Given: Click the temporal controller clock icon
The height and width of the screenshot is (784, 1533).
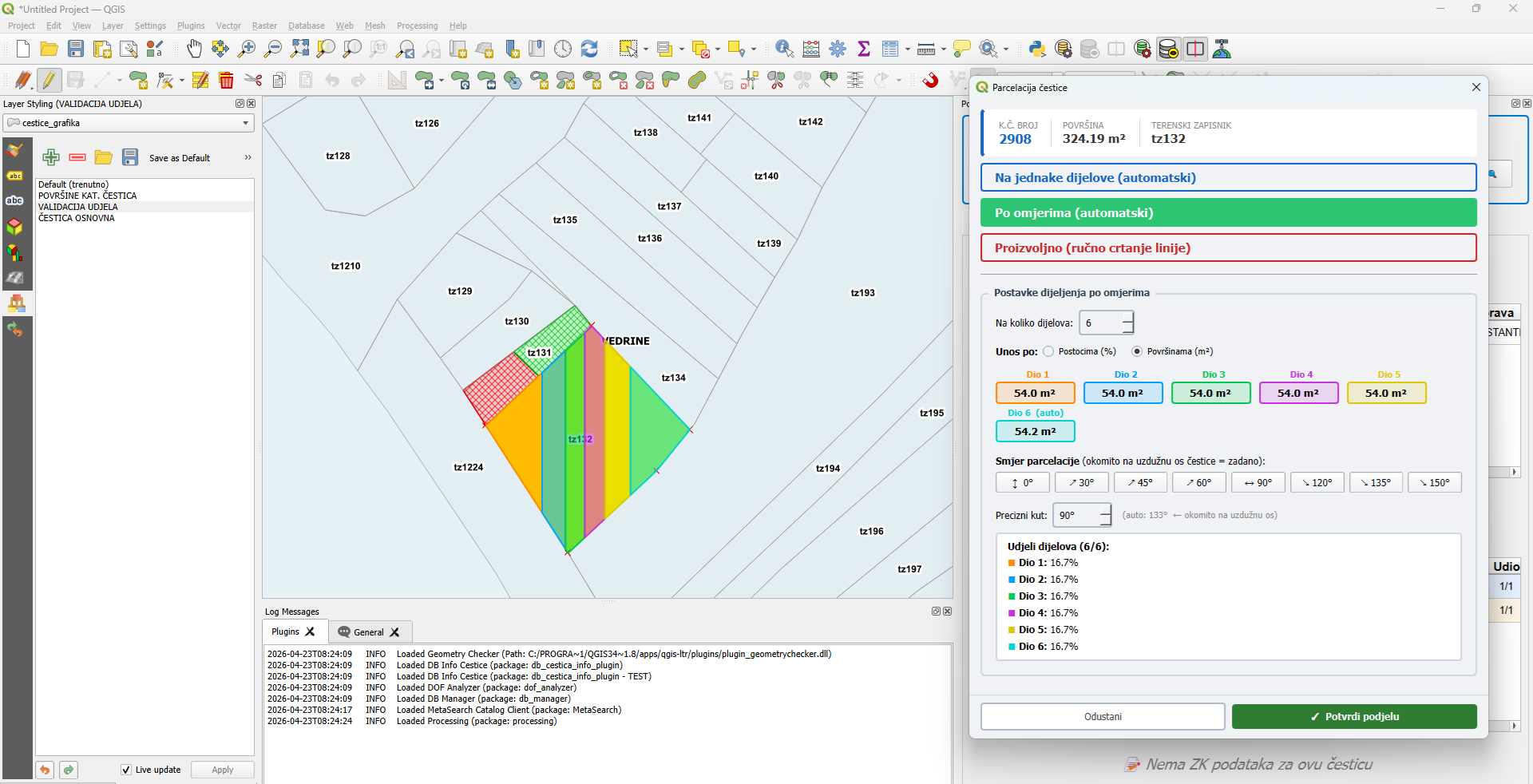Looking at the screenshot, I should pos(563,49).
